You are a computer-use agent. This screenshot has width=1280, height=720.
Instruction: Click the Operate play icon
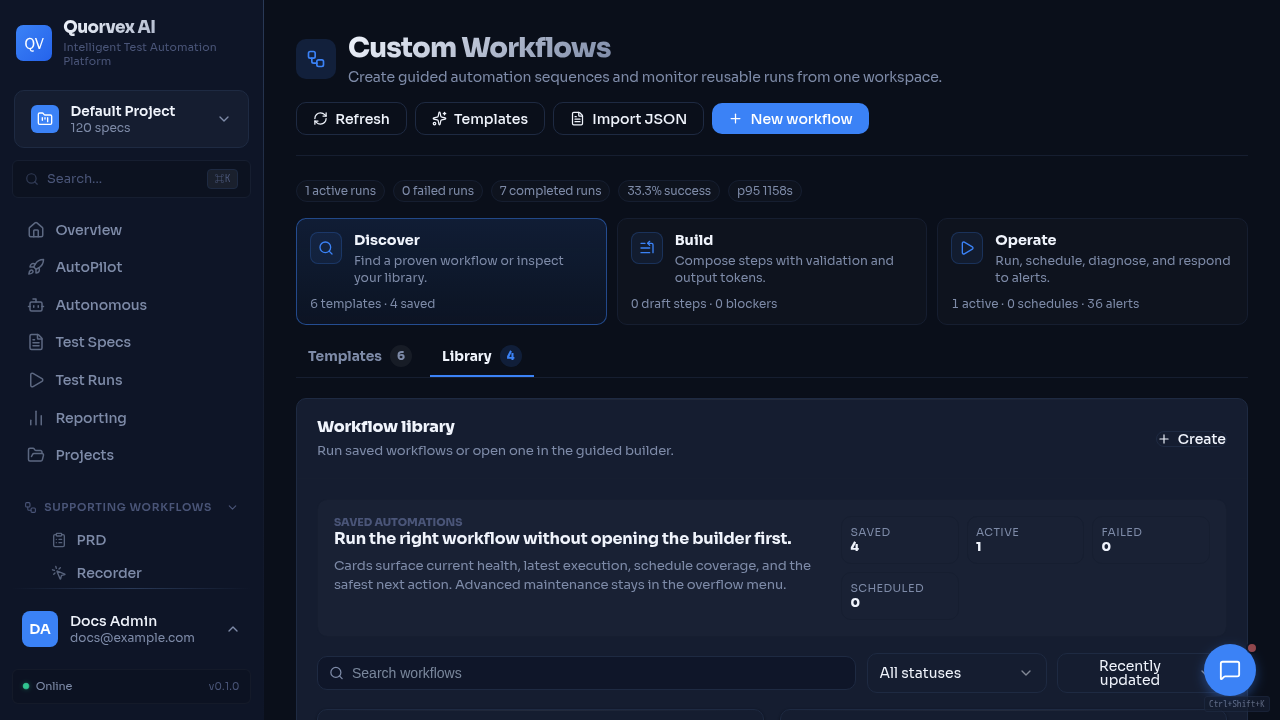(x=967, y=248)
